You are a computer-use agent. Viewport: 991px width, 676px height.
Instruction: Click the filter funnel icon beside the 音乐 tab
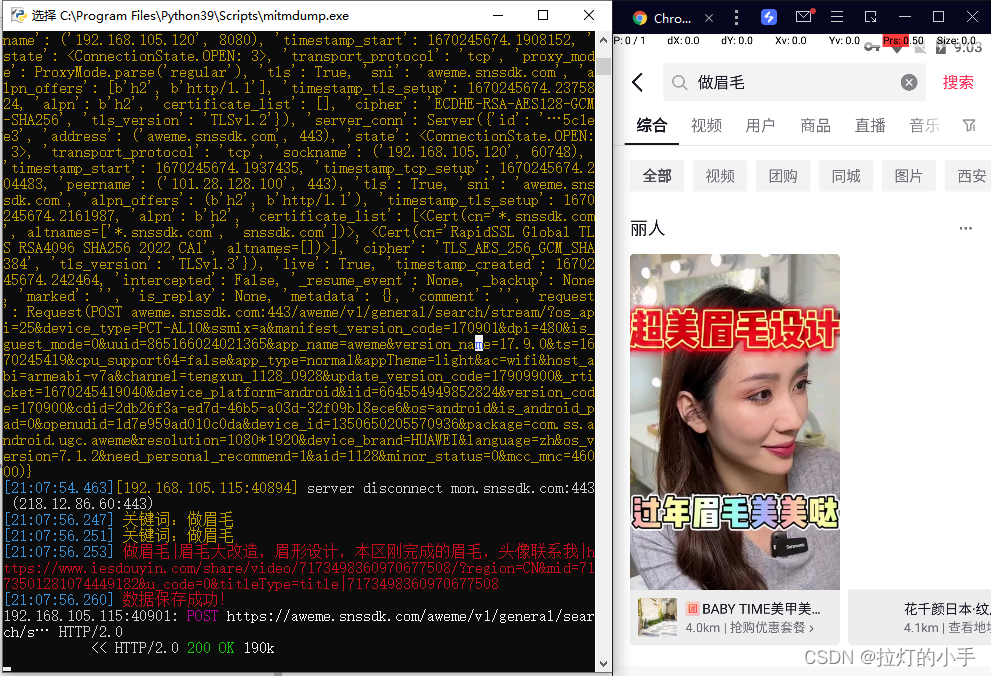(x=967, y=126)
